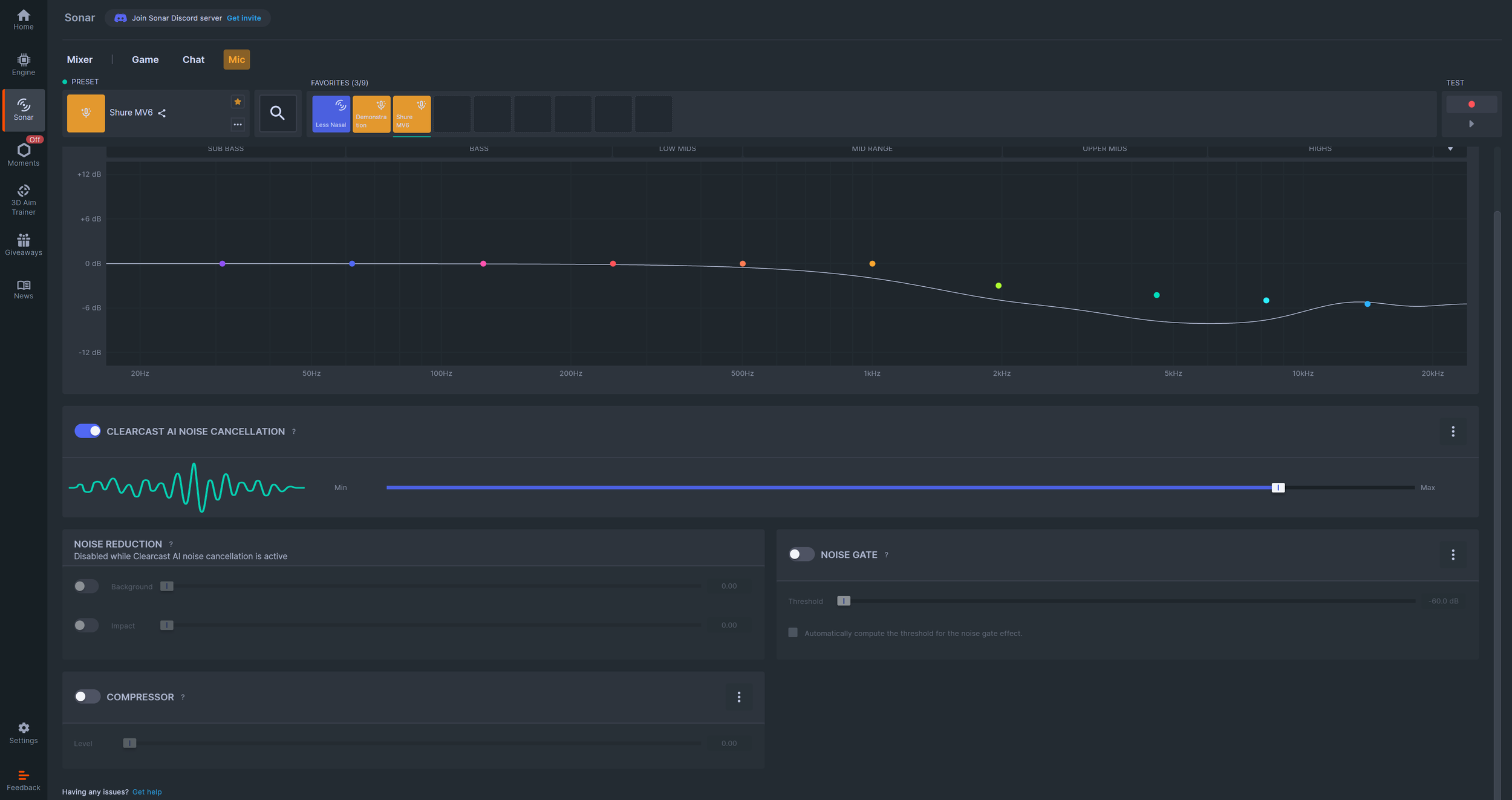Open the Engine section in the sidebar
Viewport: 1512px width, 800px height.
[x=23, y=65]
